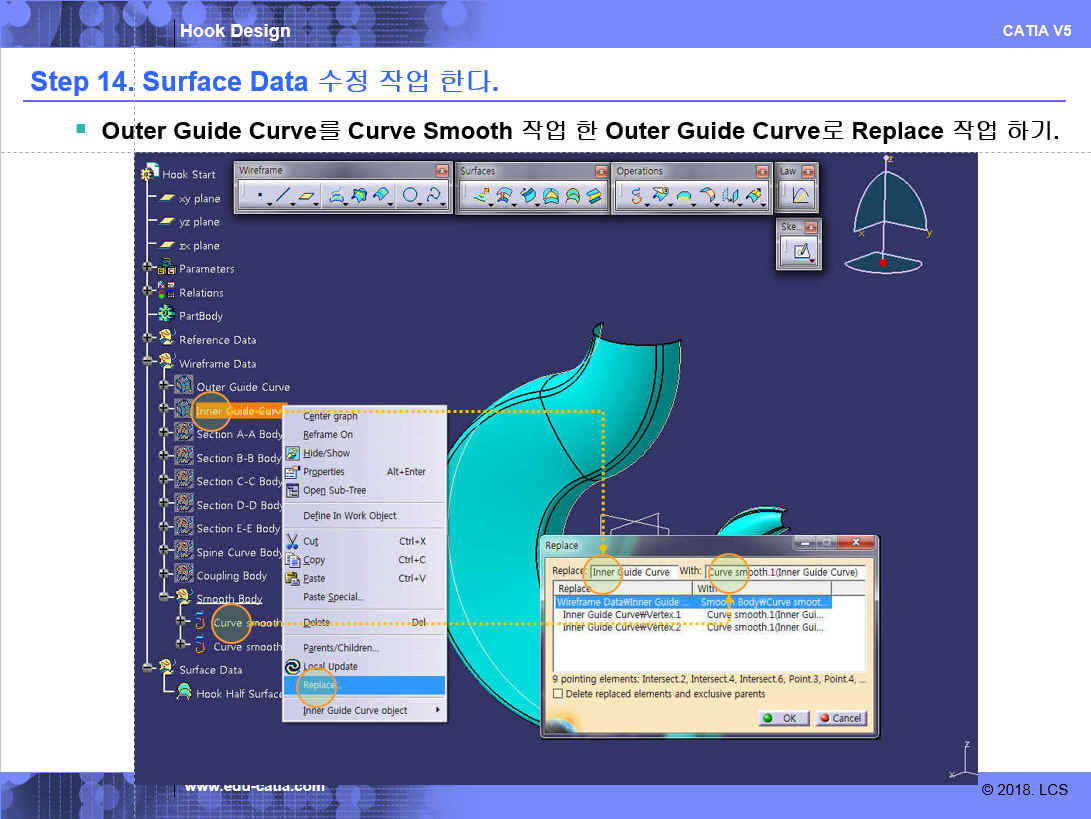Launch the Sketcher icon in Sketcher toolbar
Viewport: 1091px width, 819px height.
(802, 252)
